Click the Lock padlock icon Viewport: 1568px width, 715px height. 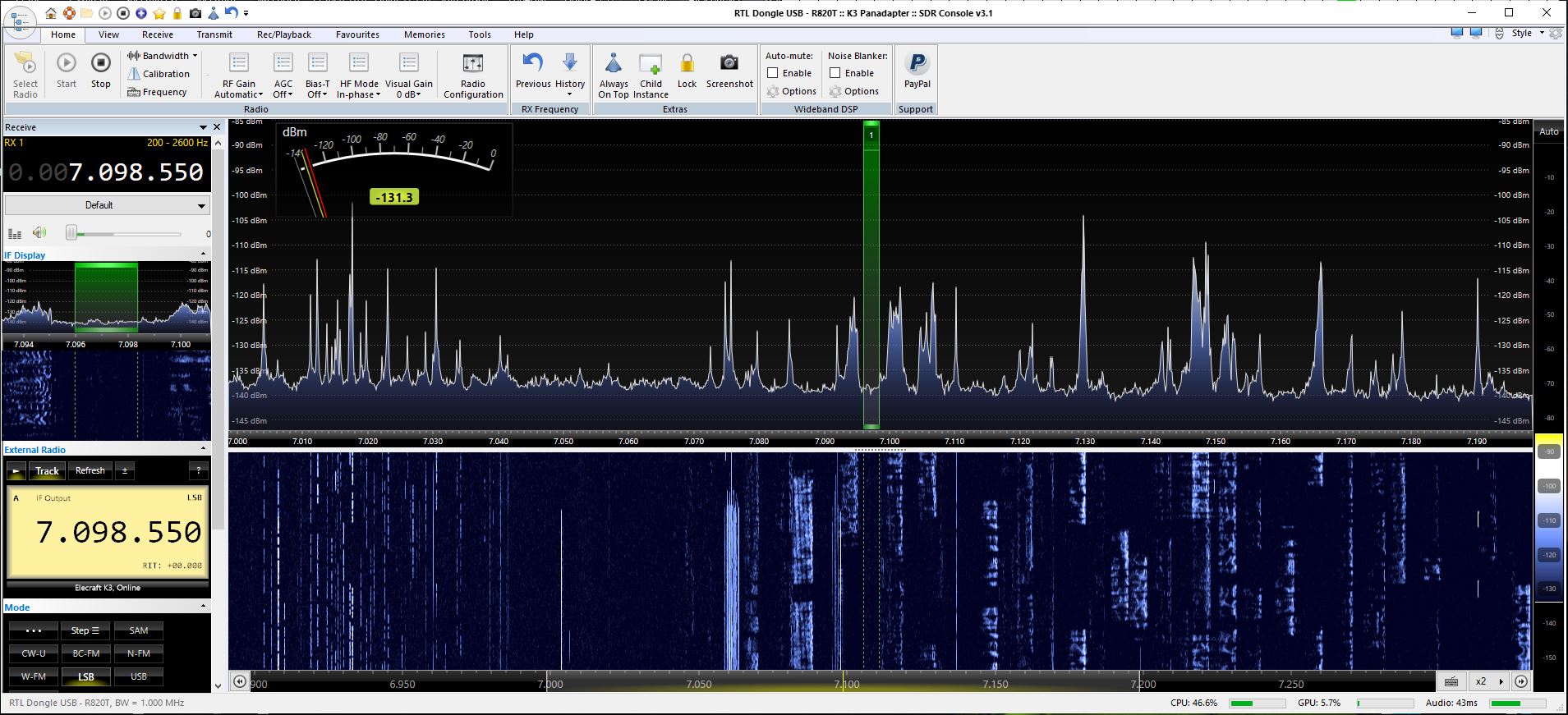(x=687, y=63)
